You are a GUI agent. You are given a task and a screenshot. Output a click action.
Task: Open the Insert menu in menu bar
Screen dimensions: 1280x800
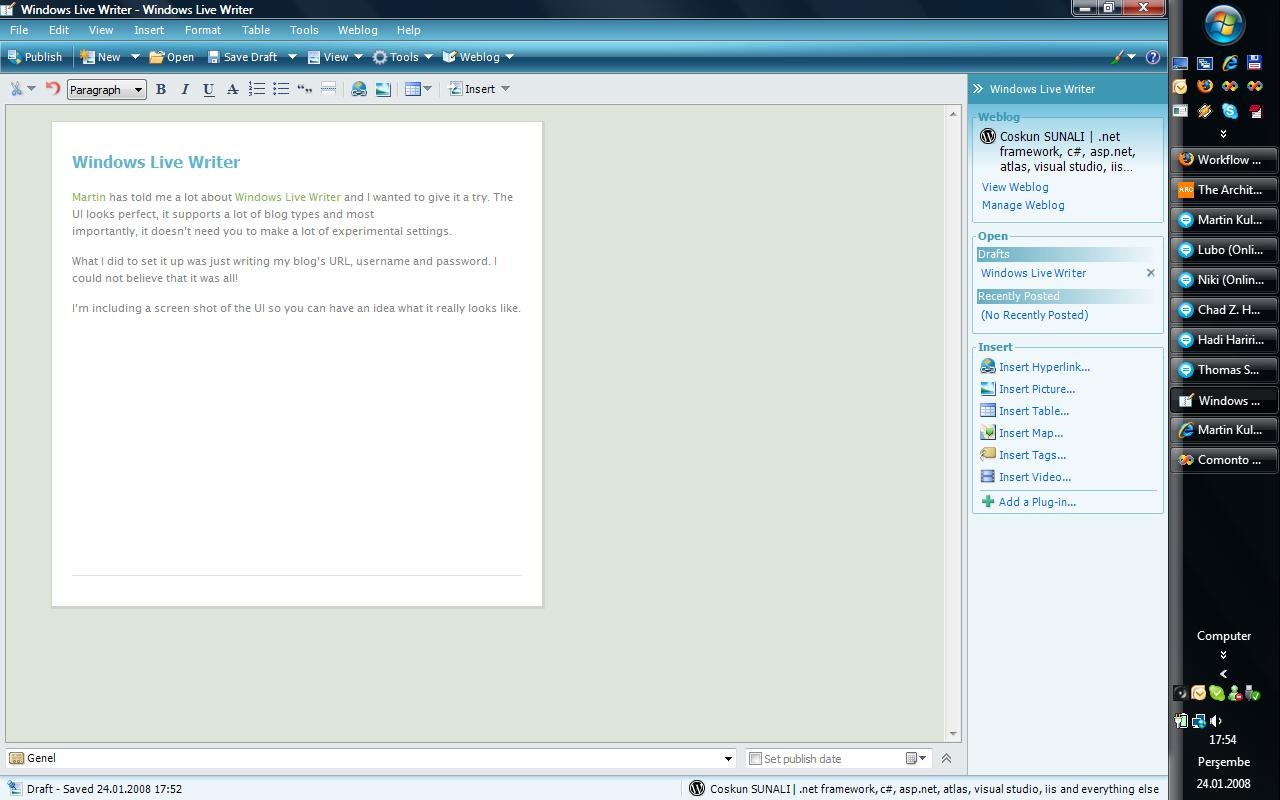point(149,30)
